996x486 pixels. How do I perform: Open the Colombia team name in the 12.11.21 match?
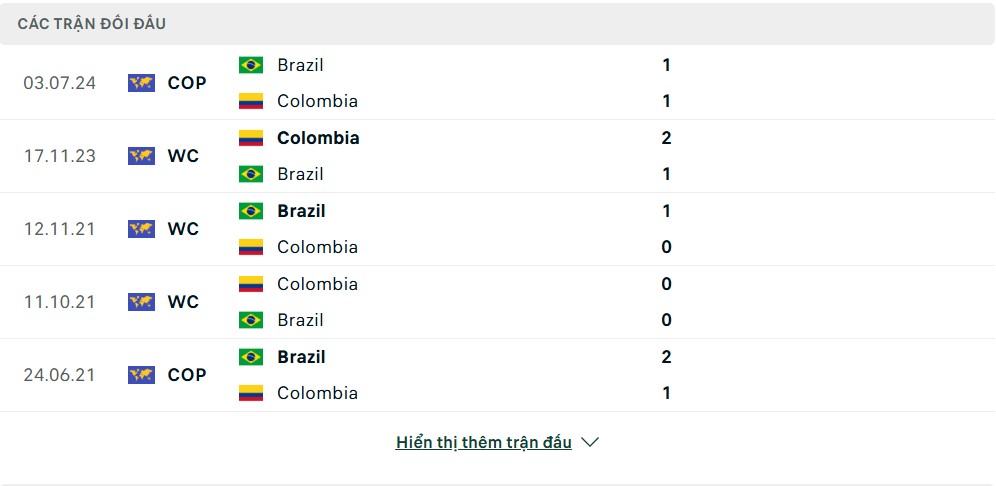(318, 247)
